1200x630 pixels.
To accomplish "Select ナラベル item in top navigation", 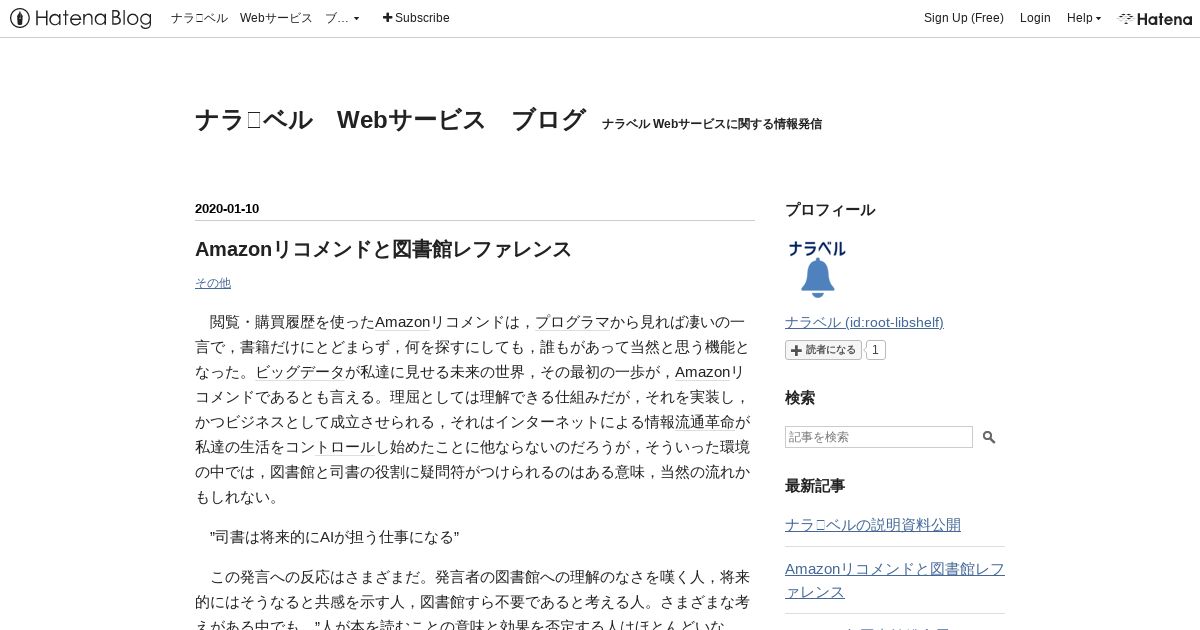I will coord(199,18).
